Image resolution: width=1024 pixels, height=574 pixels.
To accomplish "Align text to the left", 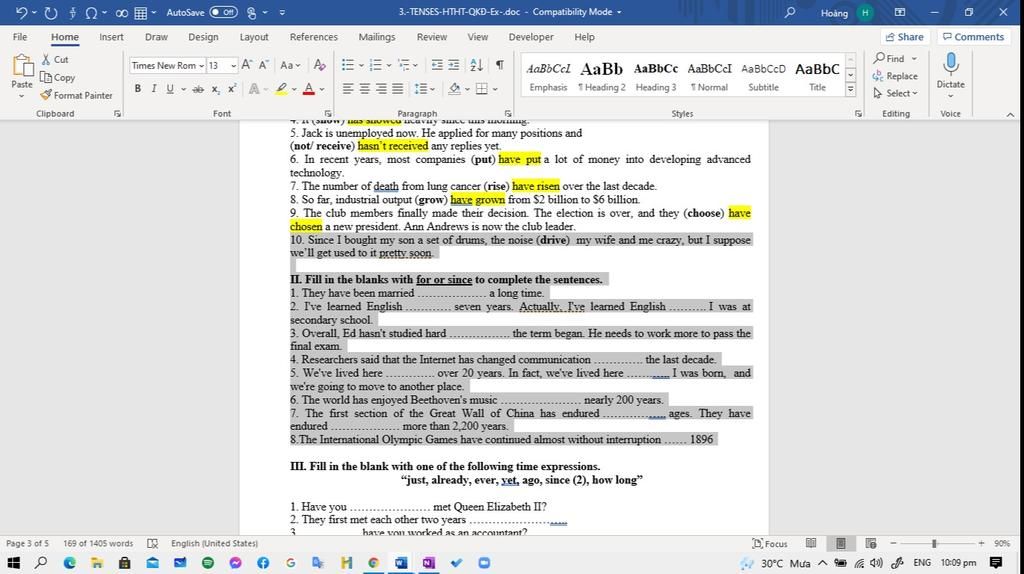I will [348, 89].
